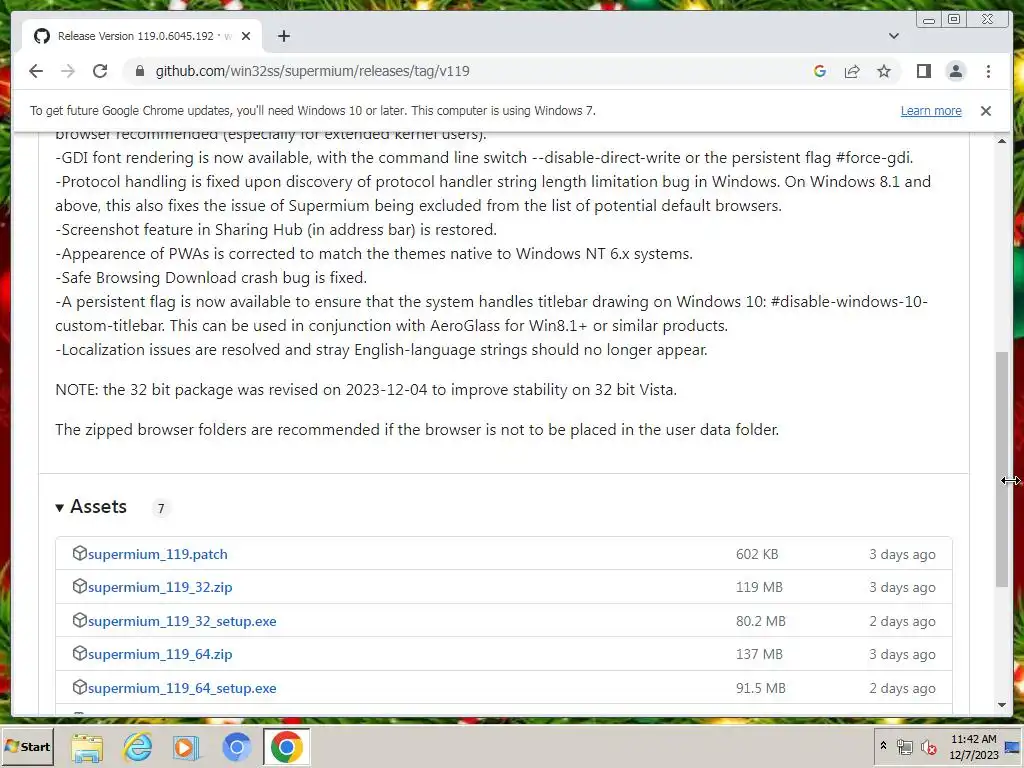Show hidden system tray icons
The width and height of the screenshot is (1024, 768).
[x=883, y=746]
